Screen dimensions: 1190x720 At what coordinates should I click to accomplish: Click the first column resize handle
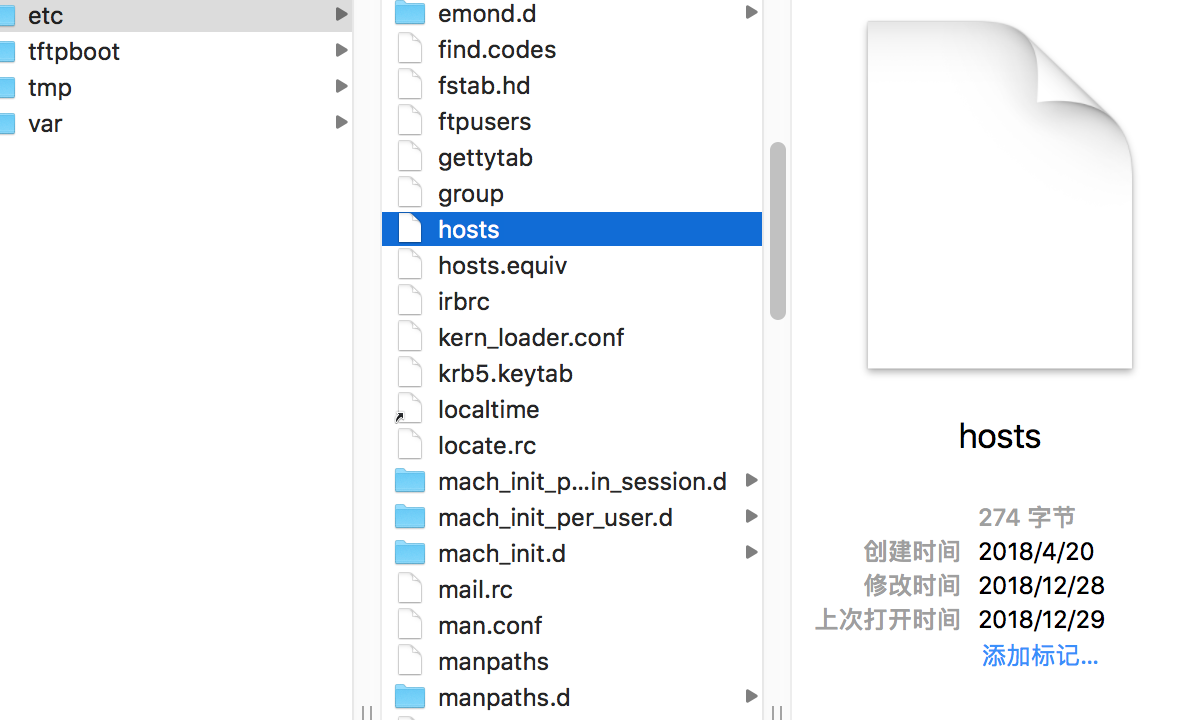(367, 712)
